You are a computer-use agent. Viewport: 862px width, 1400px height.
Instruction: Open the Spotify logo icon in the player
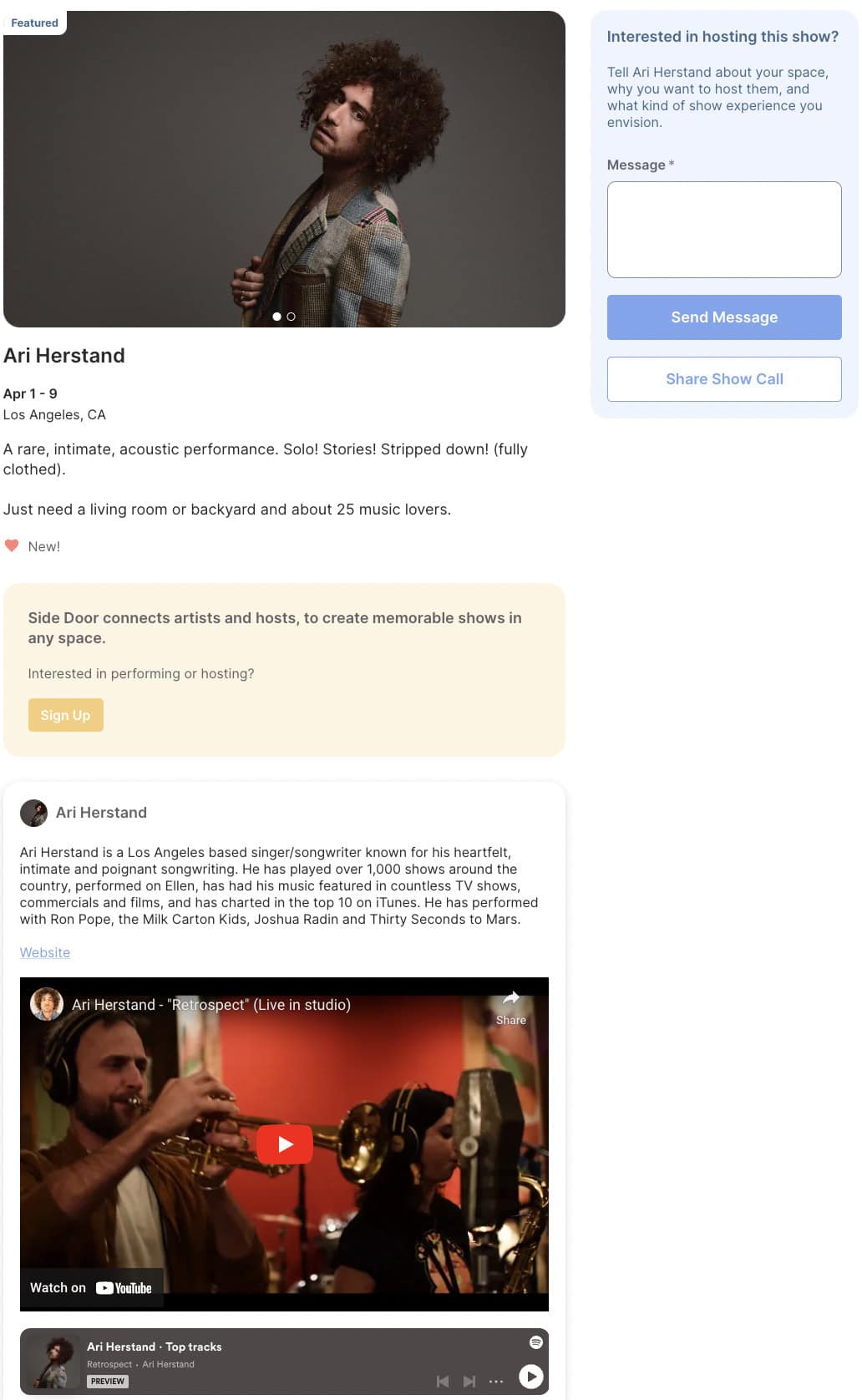[536, 1342]
